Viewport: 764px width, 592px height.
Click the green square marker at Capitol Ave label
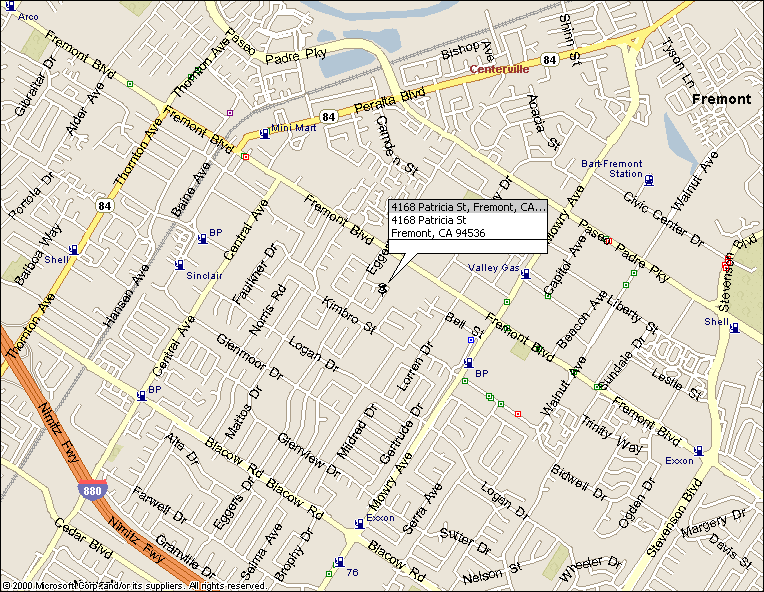pos(548,296)
